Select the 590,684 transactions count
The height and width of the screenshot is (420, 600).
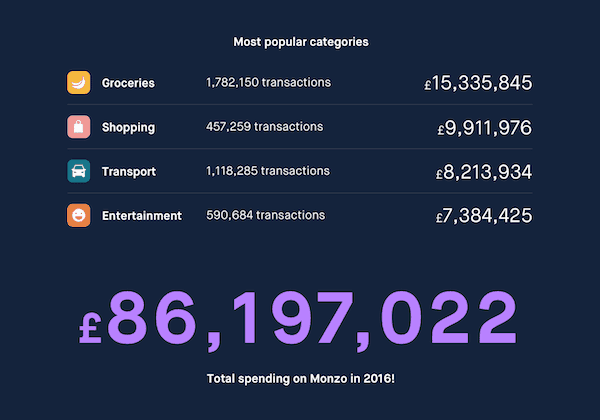[265, 215]
